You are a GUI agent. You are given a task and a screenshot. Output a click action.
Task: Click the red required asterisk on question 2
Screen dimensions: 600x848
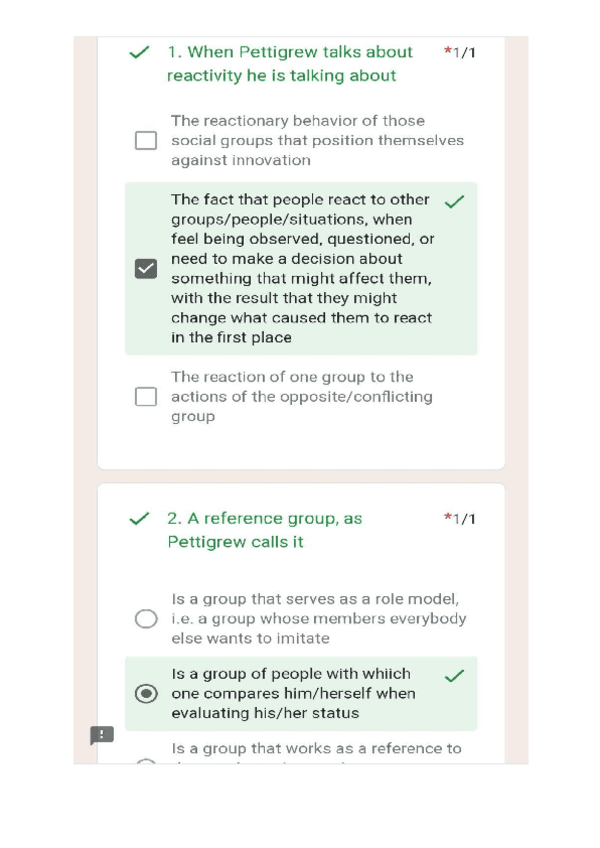[447, 518]
